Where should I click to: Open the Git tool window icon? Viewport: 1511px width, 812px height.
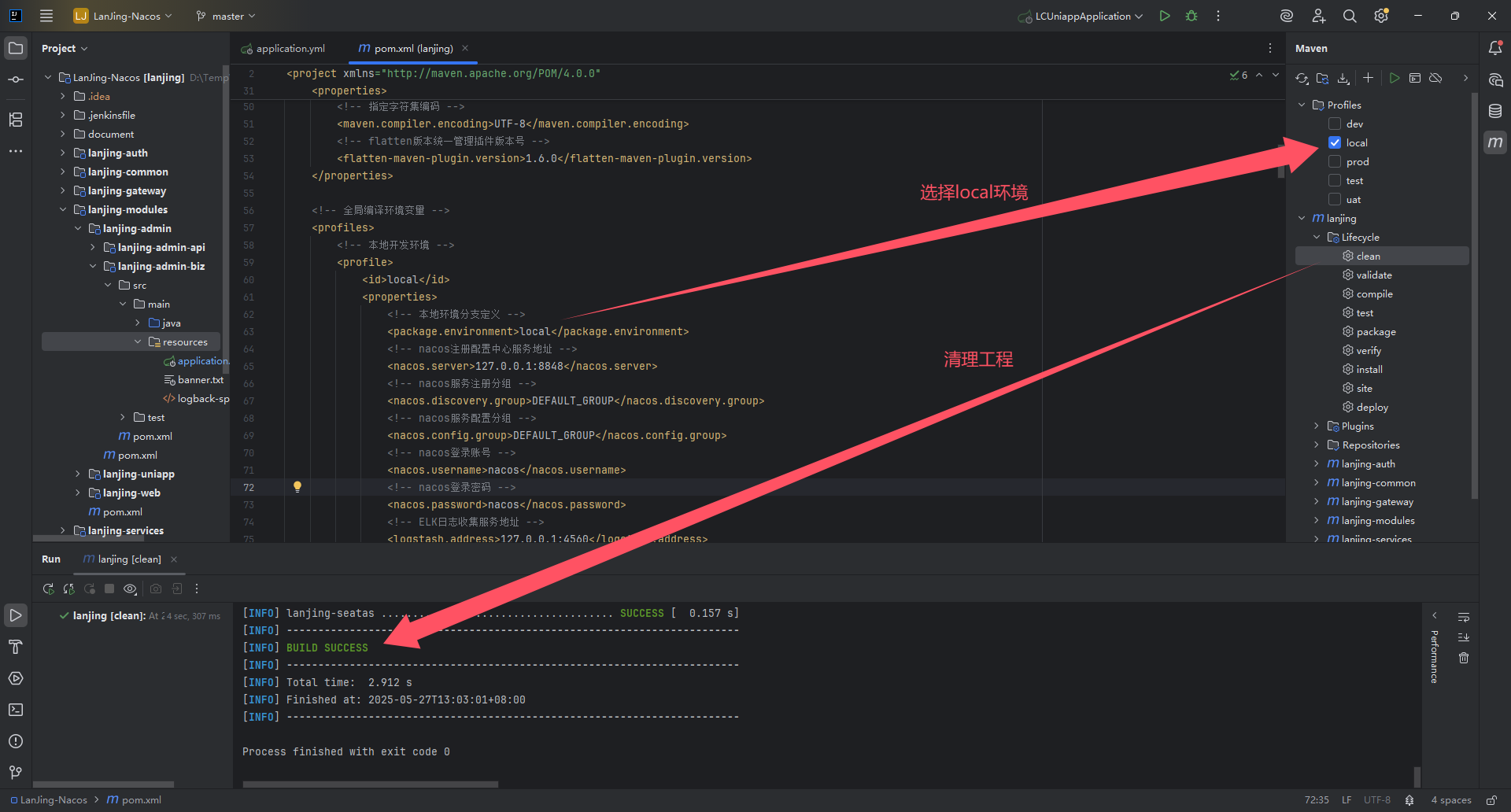pyautogui.click(x=16, y=773)
